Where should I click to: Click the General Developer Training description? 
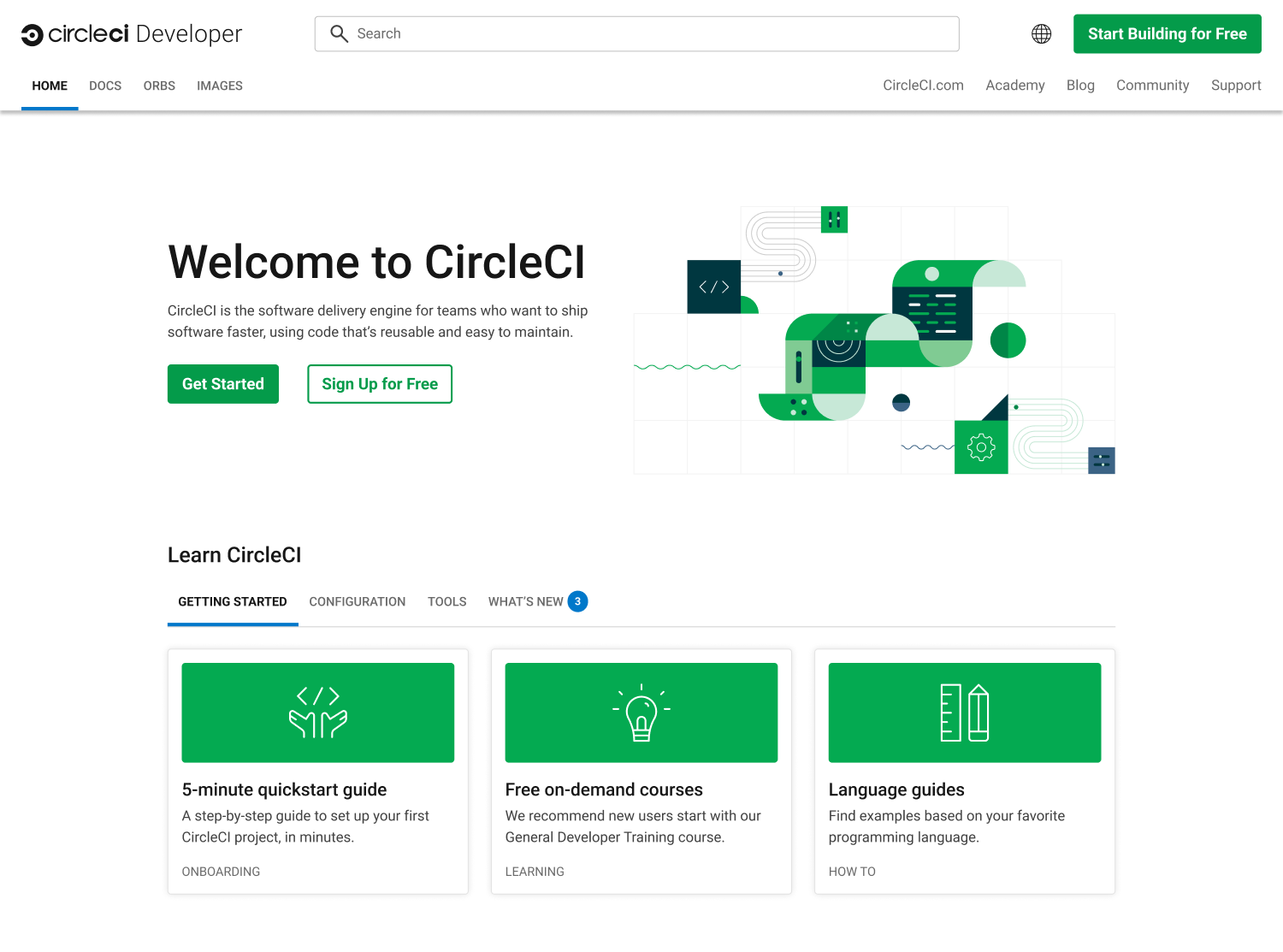pyautogui.click(x=633, y=826)
